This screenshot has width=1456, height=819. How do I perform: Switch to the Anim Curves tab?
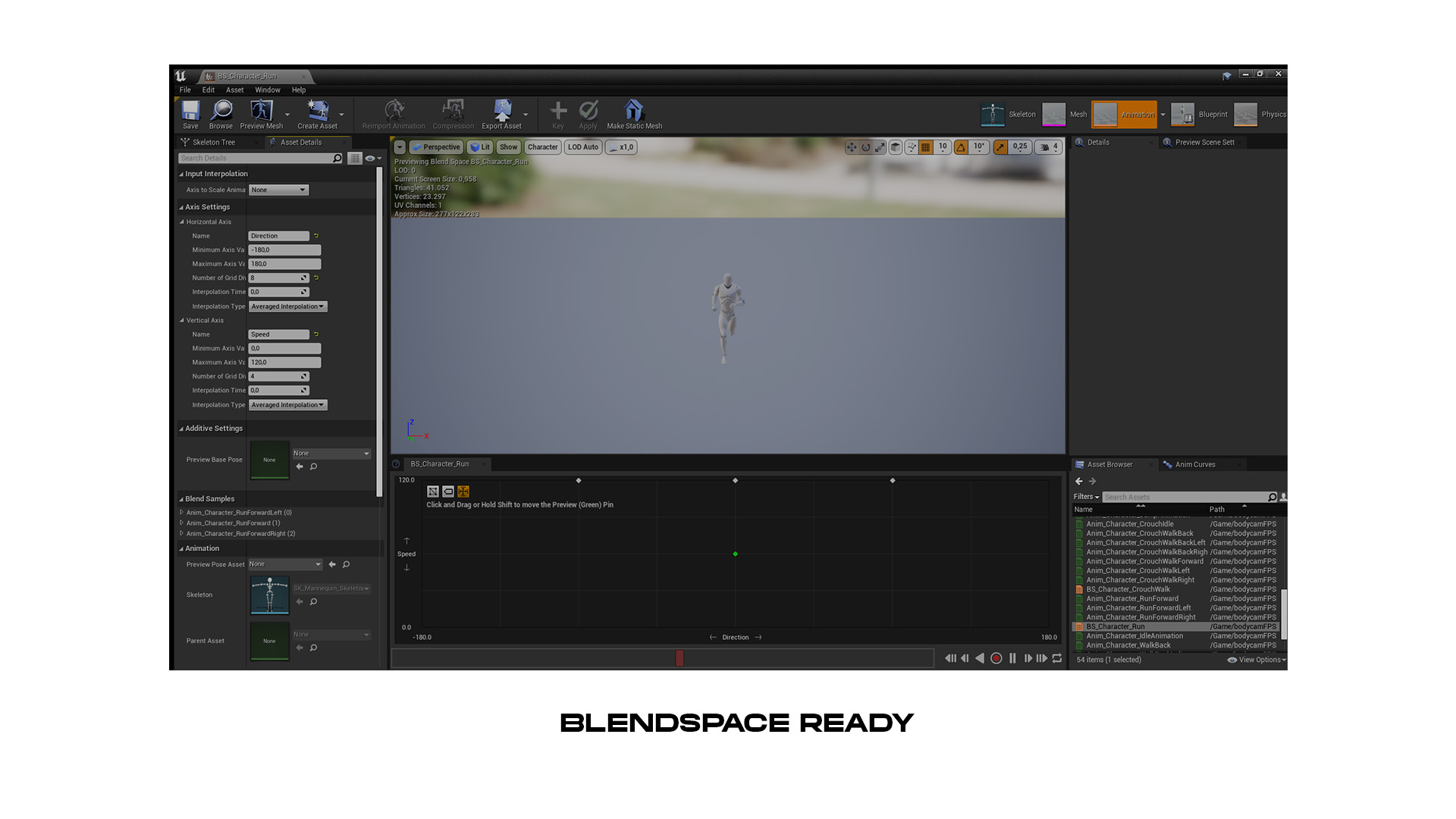click(x=1195, y=463)
